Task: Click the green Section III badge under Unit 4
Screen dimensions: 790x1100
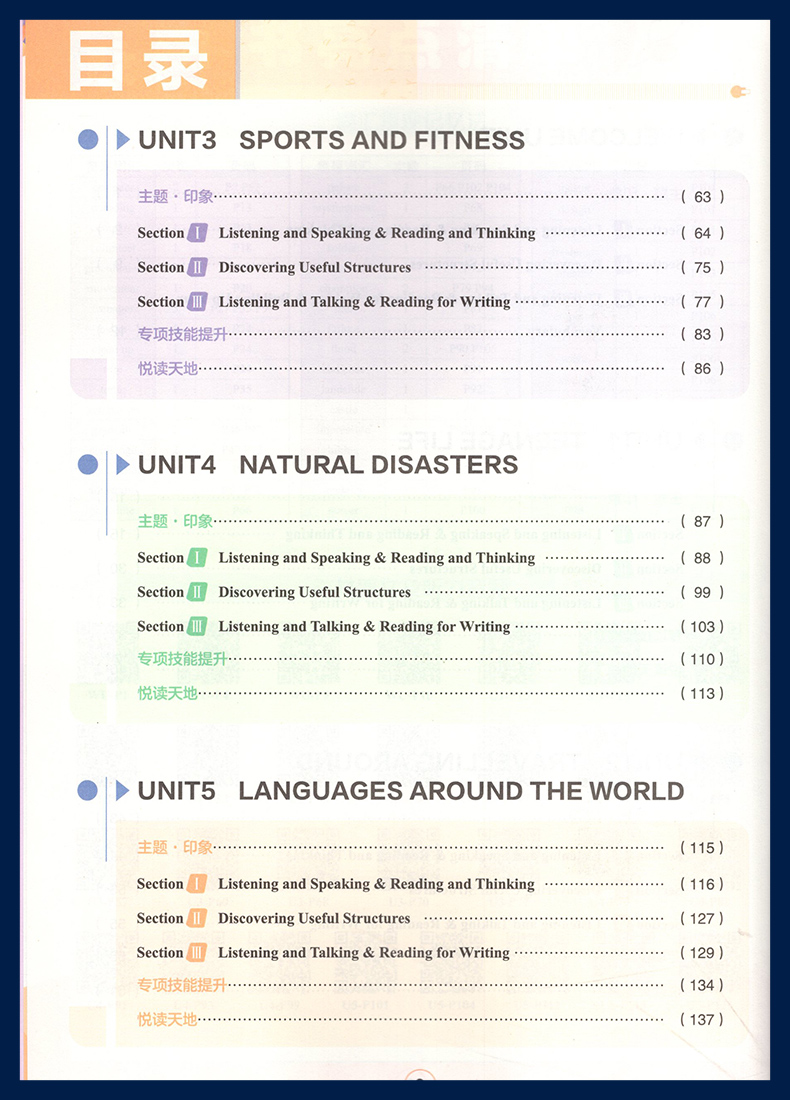Action: tap(197, 627)
